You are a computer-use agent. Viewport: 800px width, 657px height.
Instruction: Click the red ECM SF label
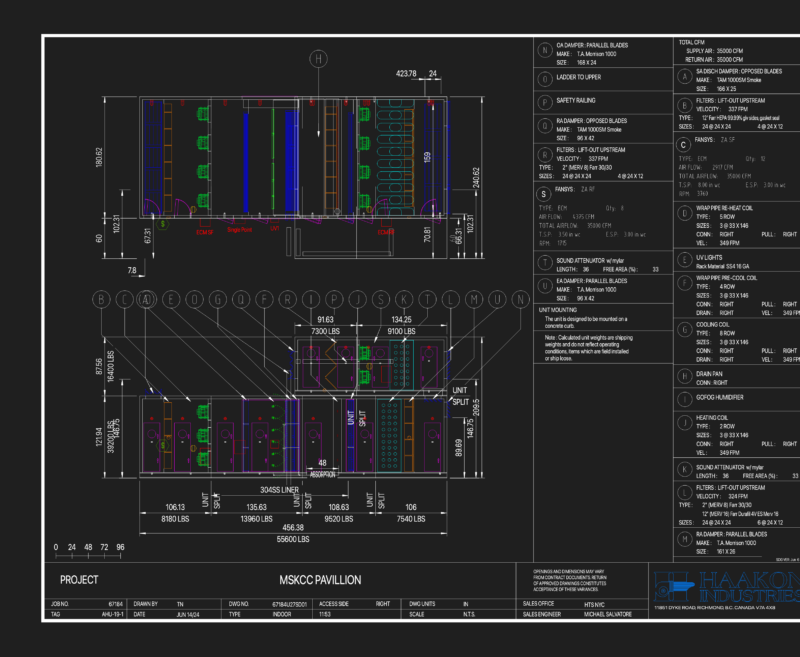(205, 233)
